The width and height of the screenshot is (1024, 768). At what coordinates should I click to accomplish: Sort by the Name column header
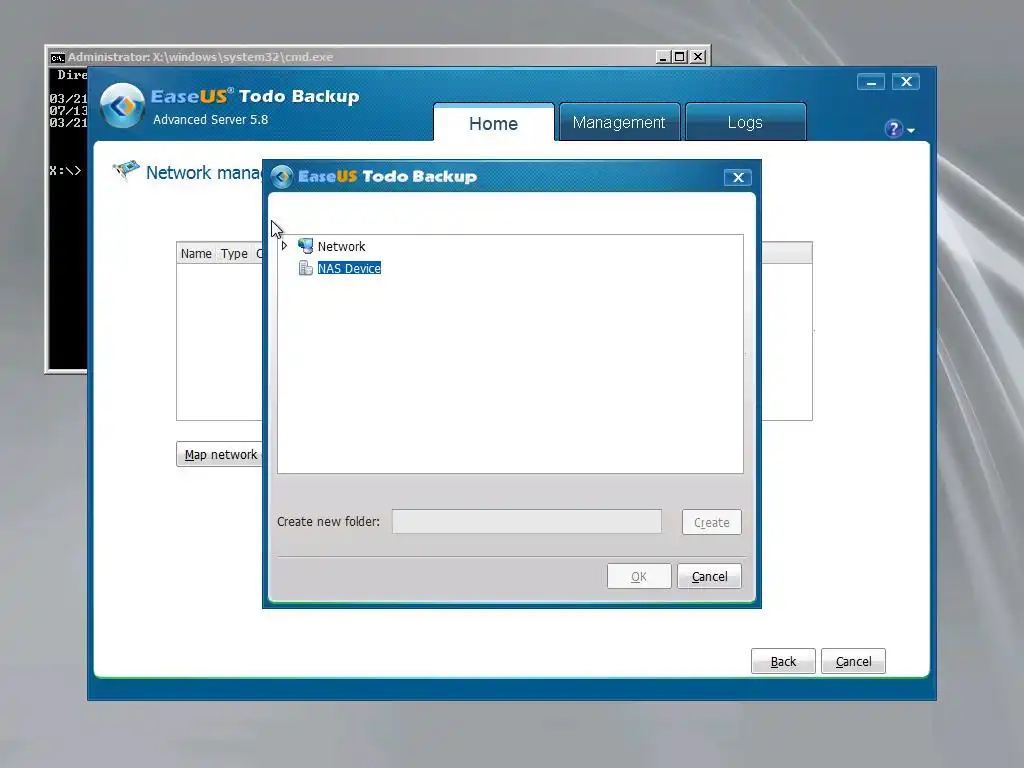click(196, 253)
